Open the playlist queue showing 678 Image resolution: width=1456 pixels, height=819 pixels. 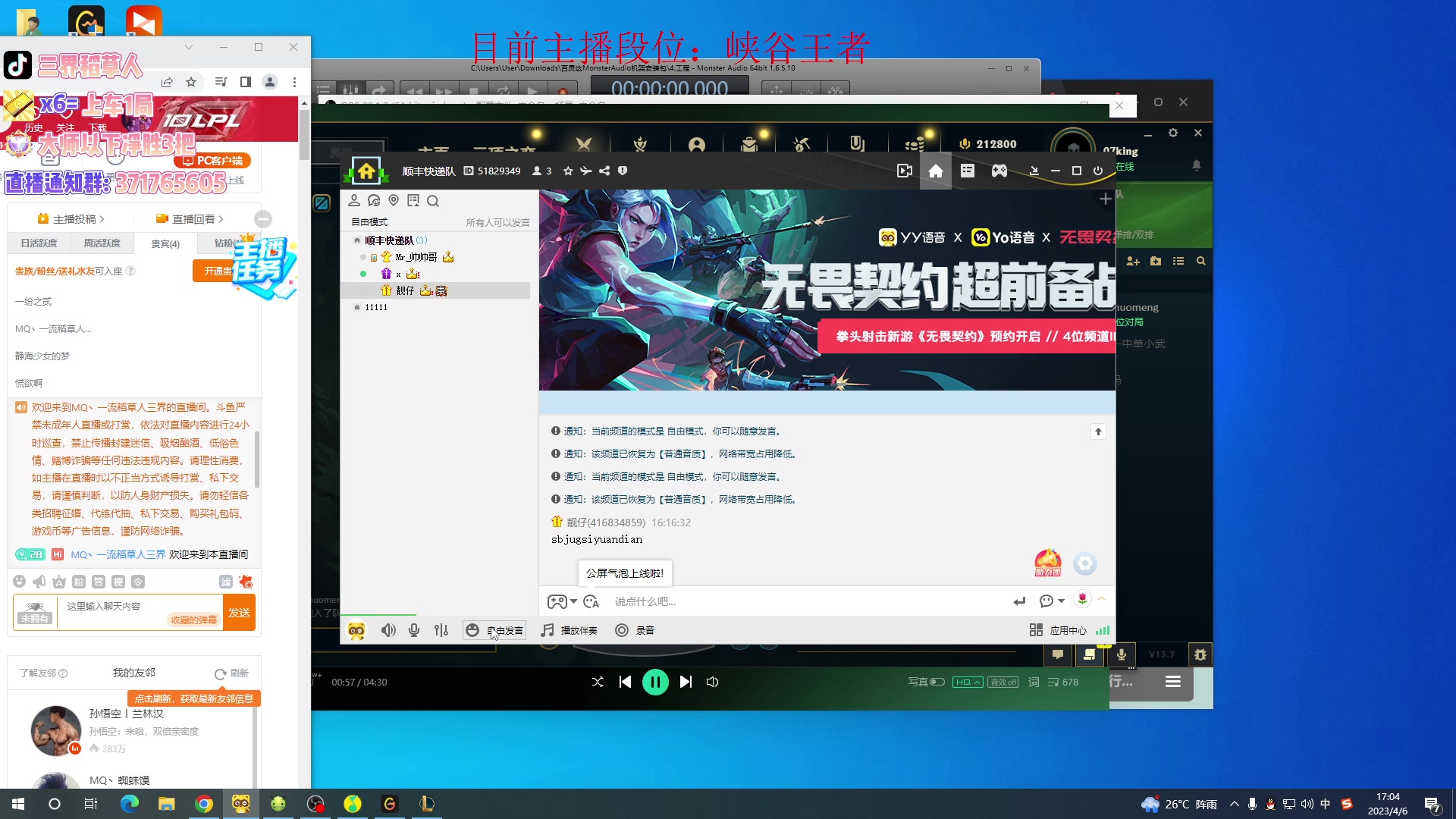(x=1063, y=682)
